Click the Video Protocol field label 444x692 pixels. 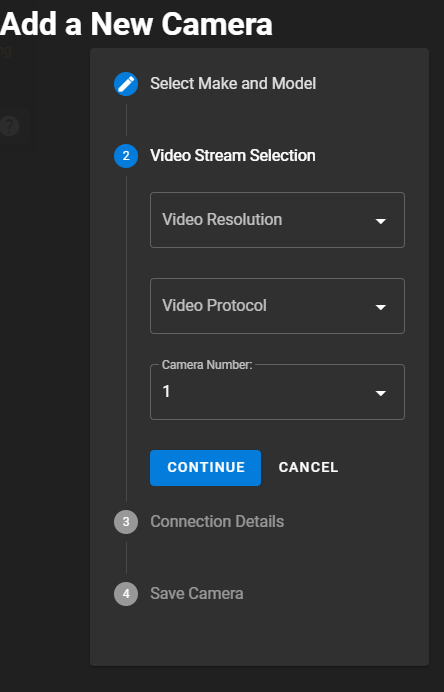pyautogui.click(x=214, y=305)
